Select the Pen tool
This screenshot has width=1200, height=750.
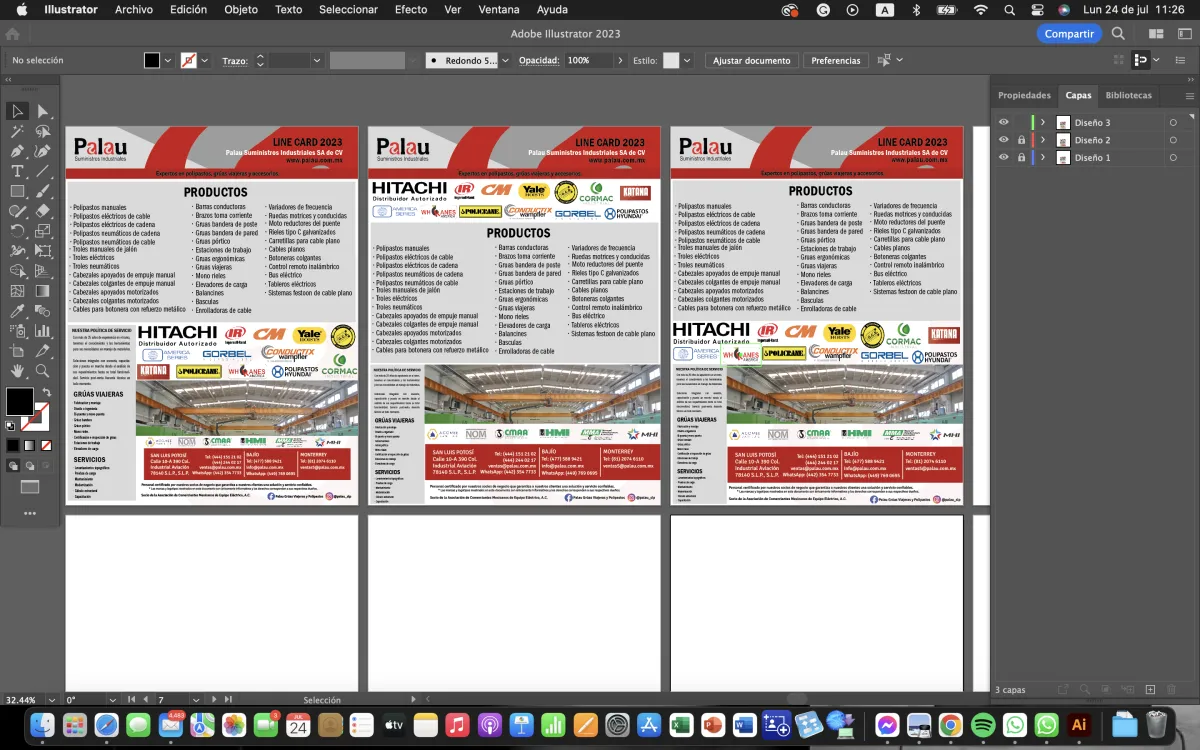point(17,151)
